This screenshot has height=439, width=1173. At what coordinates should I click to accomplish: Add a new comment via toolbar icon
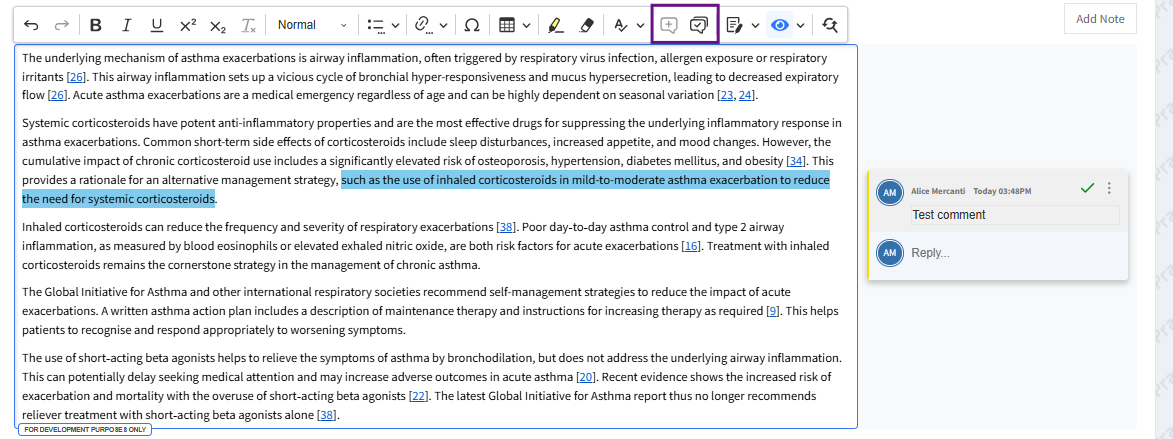(669, 25)
